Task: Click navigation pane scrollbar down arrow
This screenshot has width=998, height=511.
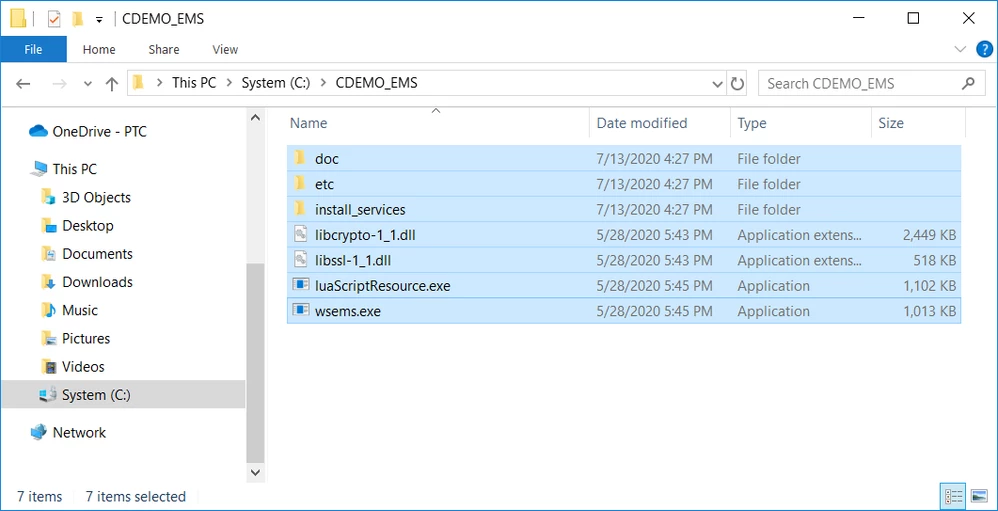Action: click(255, 472)
